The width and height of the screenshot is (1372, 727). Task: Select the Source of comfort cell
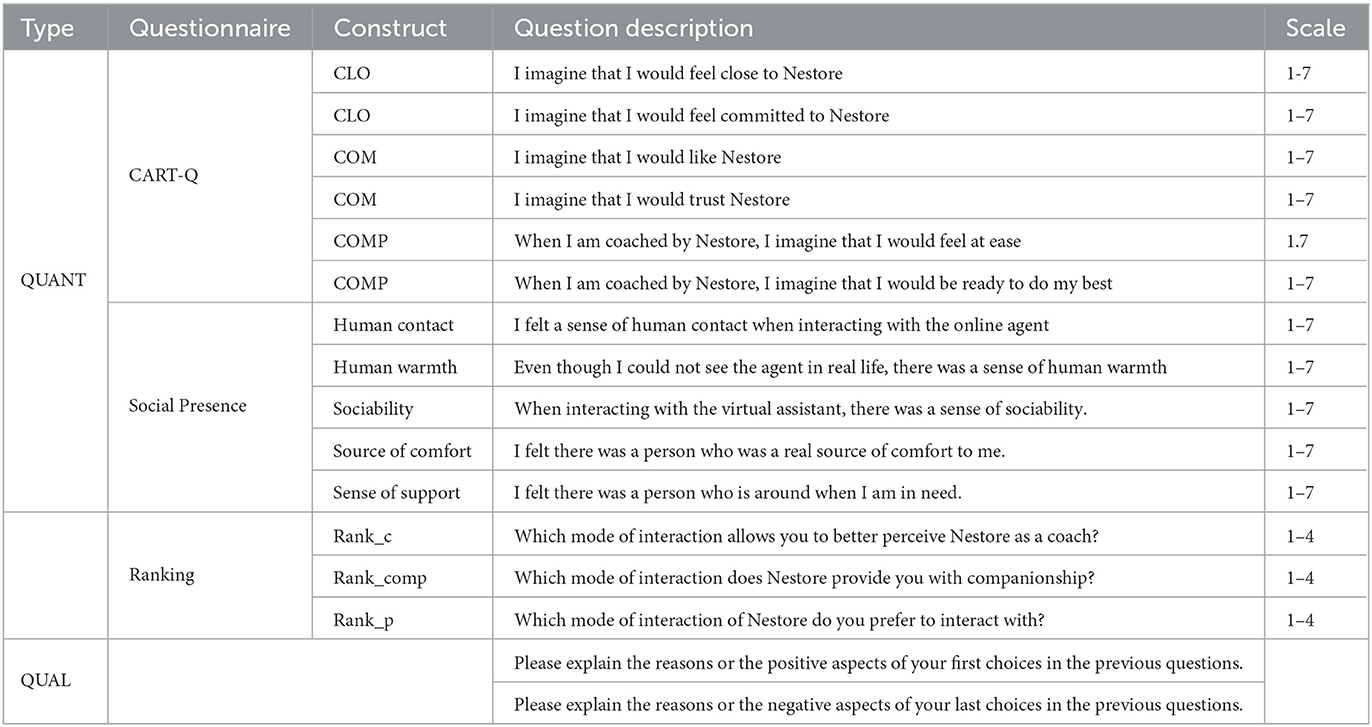(402, 451)
